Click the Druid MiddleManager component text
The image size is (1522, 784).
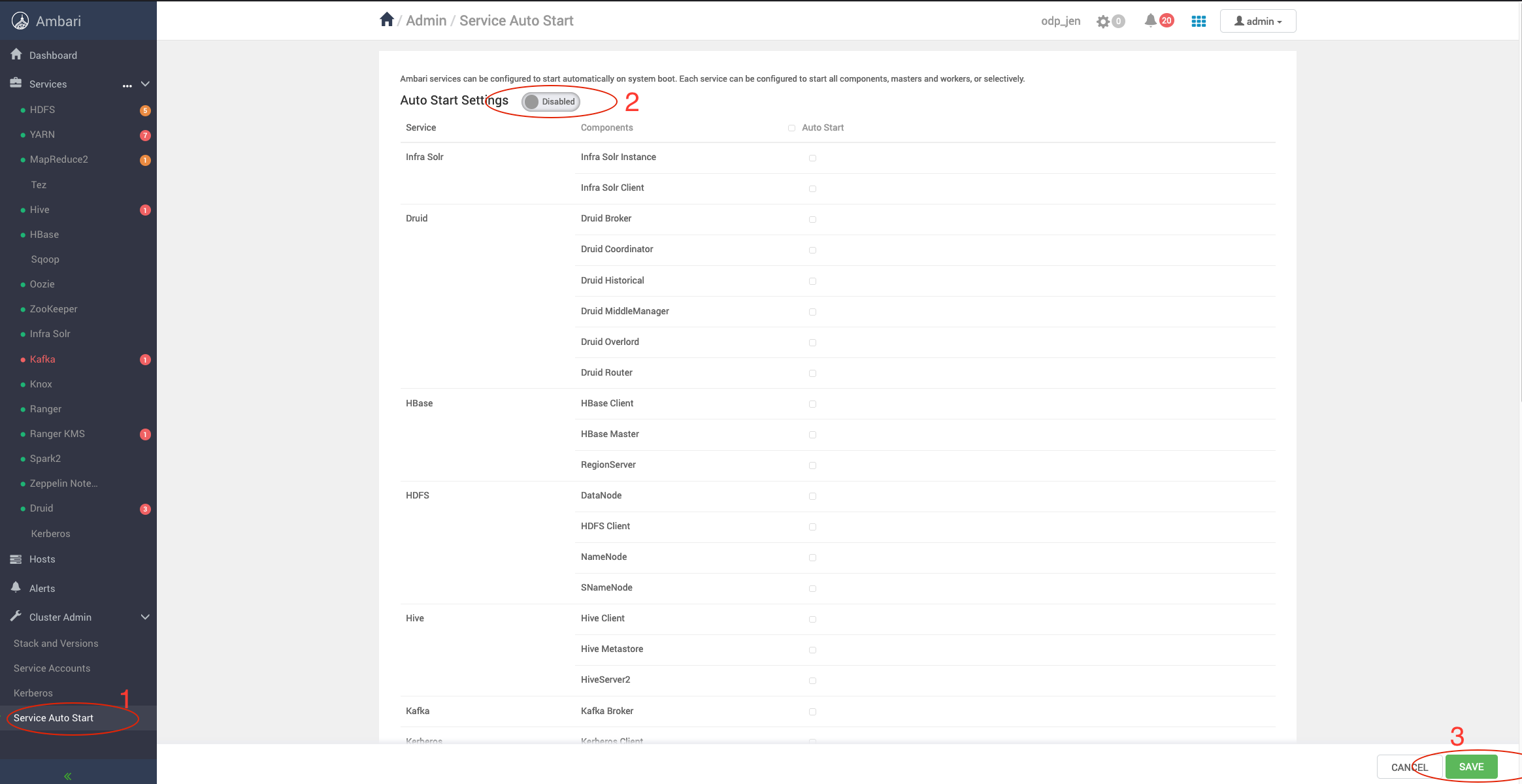(625, 311)
